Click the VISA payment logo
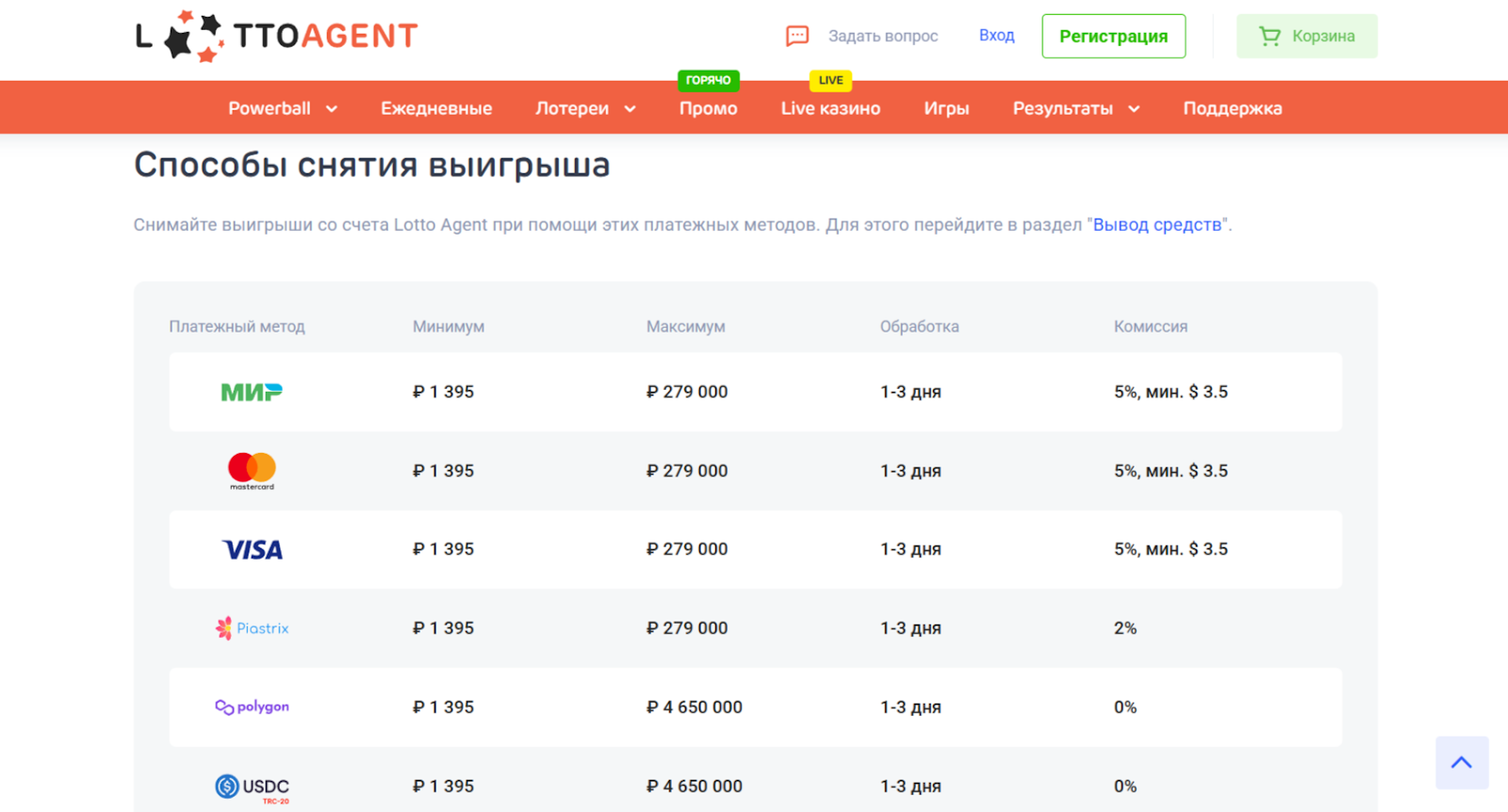The height and width of the screenshot is (812, 1508). (252, 549)
